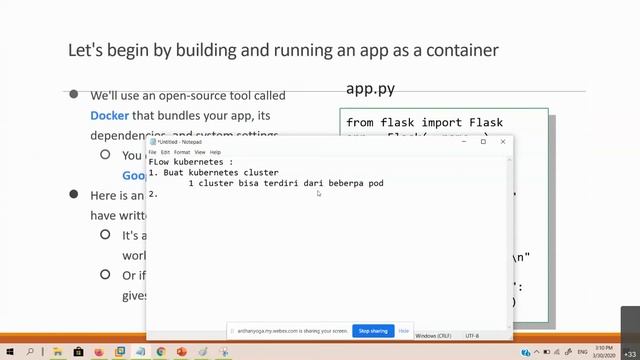Viewport: 640px width, 360px height.
Task: Click code 'from flask import Flask'
Action: 424,122
